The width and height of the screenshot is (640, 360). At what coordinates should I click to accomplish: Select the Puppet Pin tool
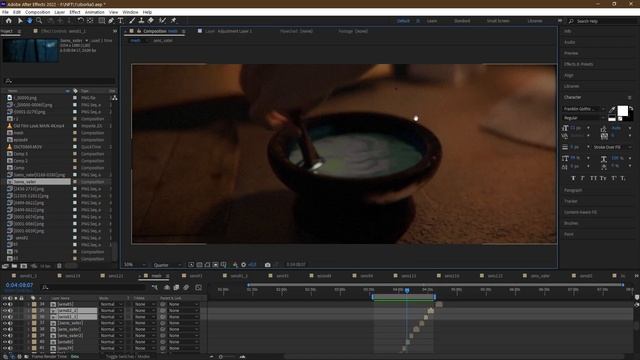click(x=173, y=20)
